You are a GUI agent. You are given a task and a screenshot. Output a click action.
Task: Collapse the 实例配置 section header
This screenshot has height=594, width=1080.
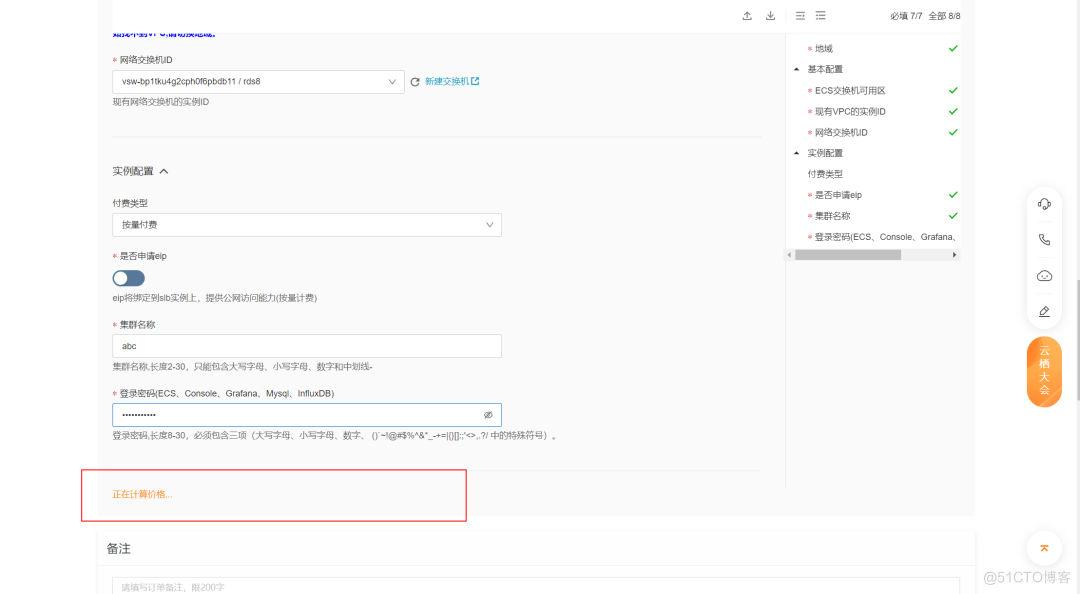(x=141, y=171)
